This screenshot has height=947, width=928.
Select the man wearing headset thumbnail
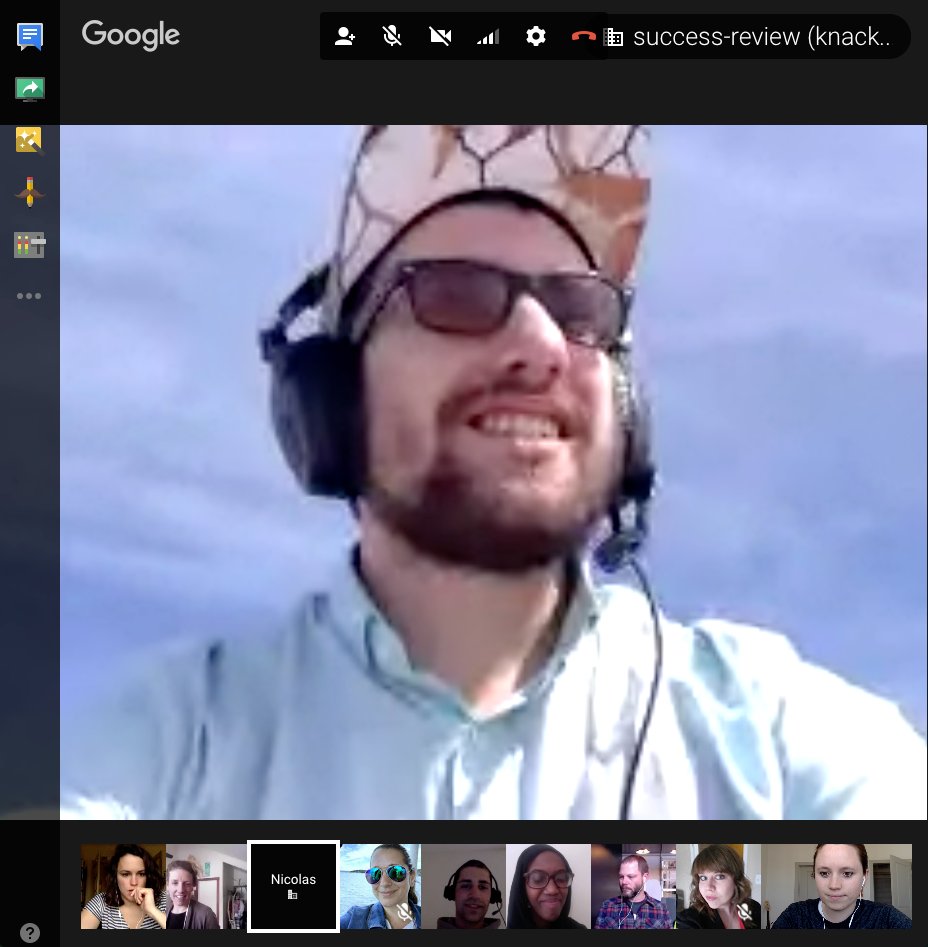464,886
